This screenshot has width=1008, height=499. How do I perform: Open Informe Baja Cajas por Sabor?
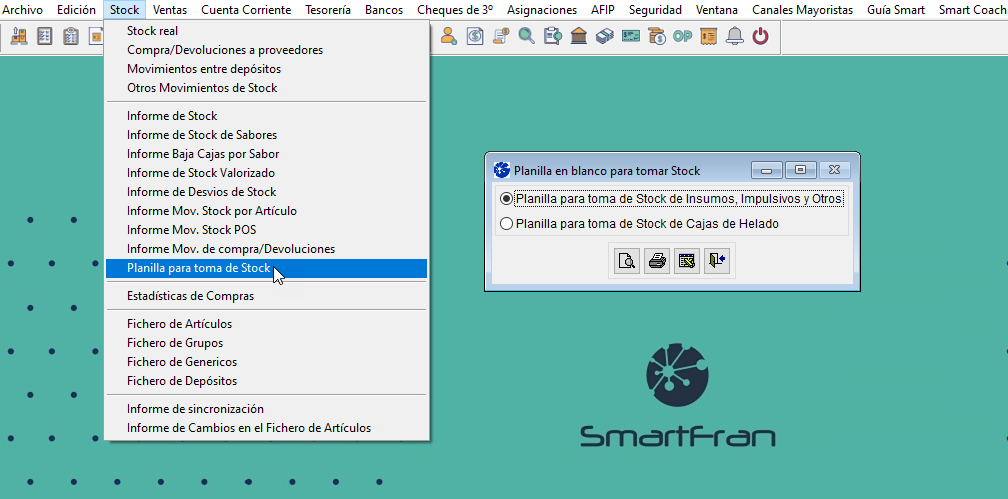pos(266,154)
